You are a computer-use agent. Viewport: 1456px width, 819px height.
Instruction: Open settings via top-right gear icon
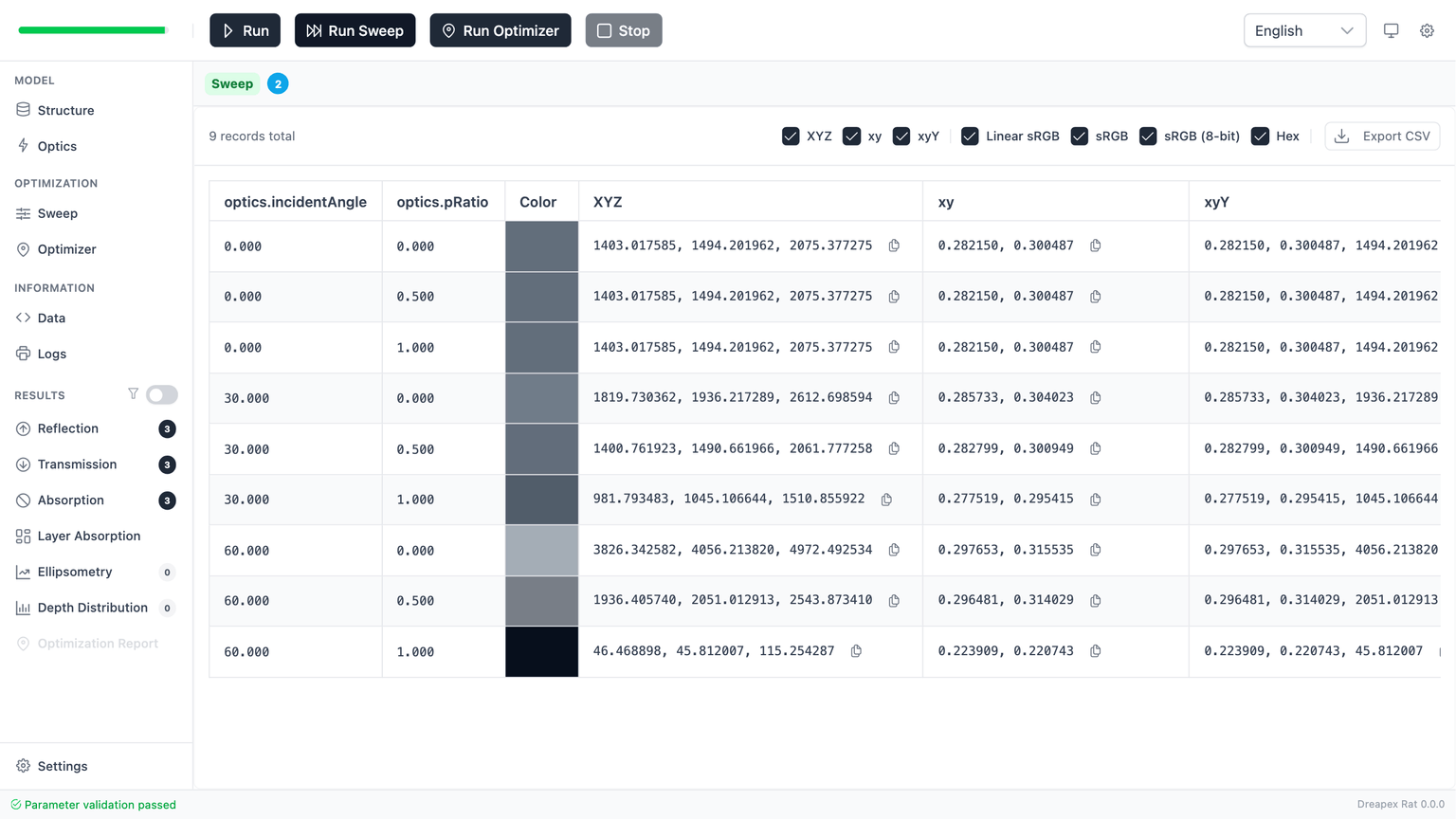click(x=1427, y=30)
